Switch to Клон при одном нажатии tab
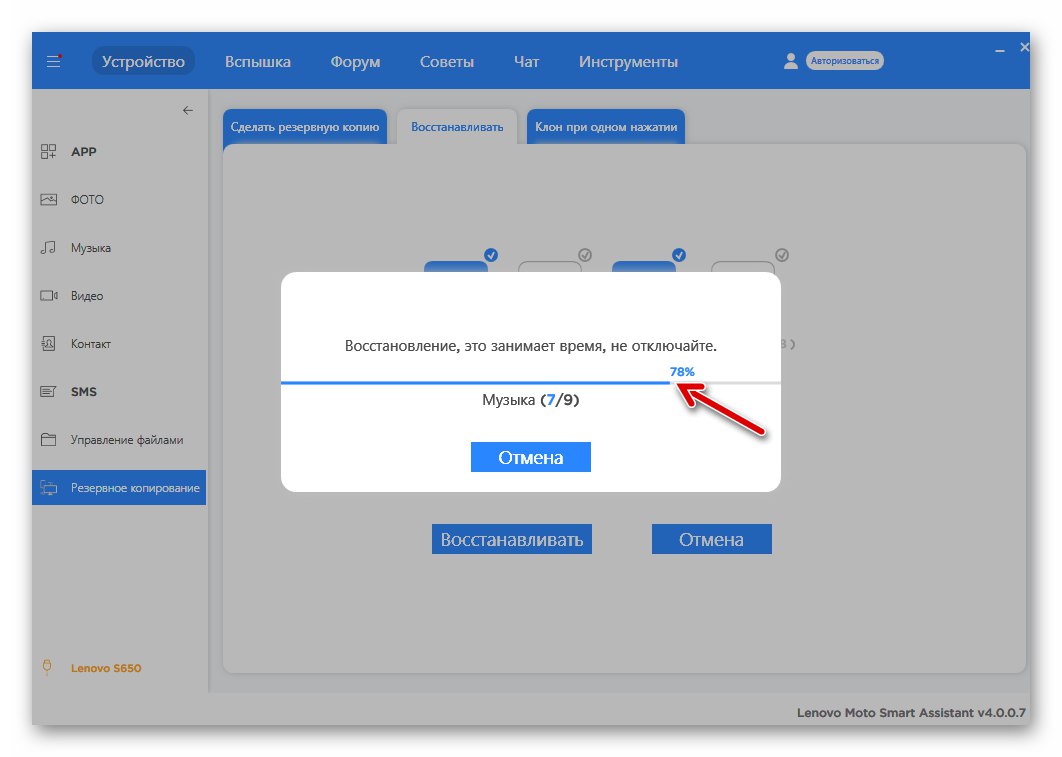 coord(606,127)
